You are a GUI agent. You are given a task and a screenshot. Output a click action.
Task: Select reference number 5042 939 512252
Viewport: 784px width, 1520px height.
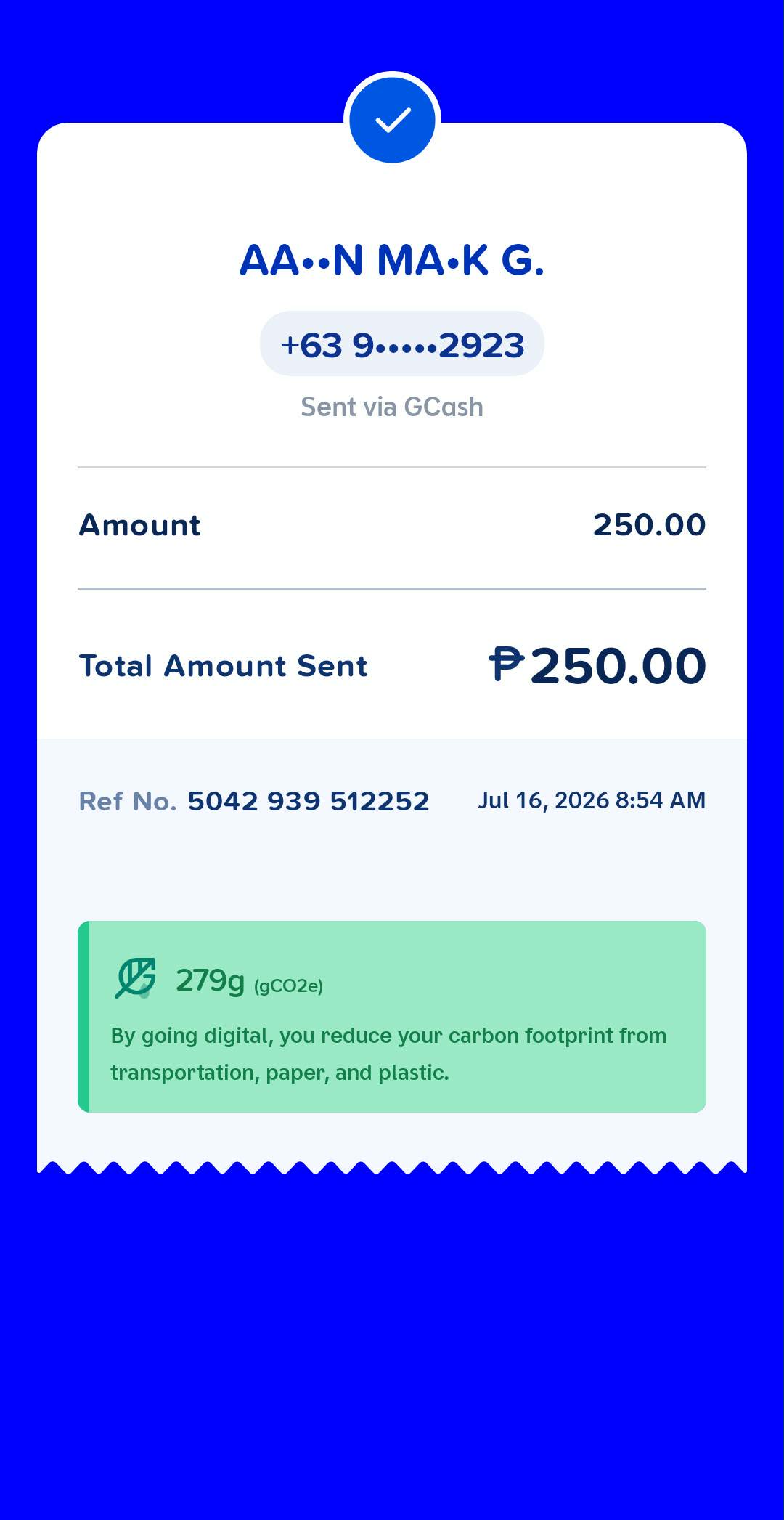[309, 801]
